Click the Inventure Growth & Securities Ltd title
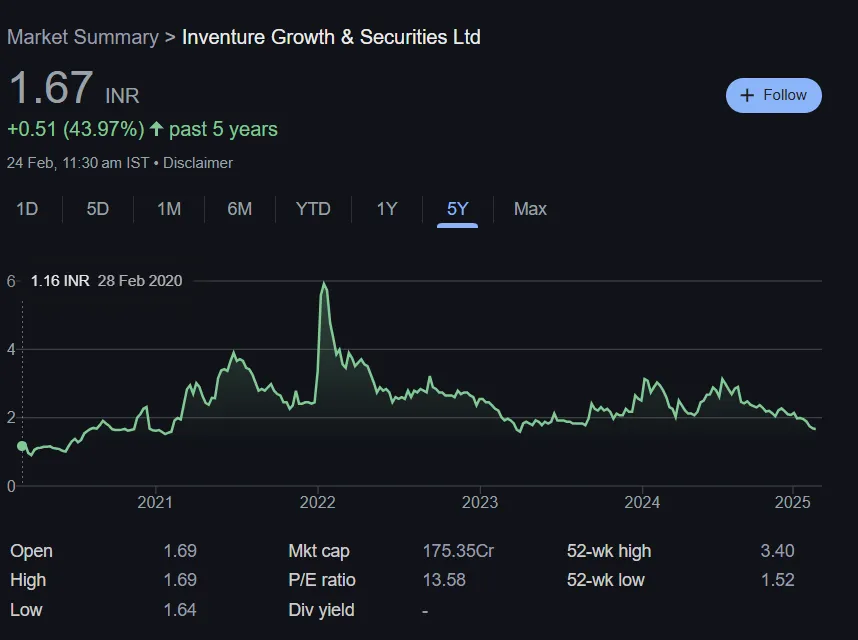 pos(331,37)
